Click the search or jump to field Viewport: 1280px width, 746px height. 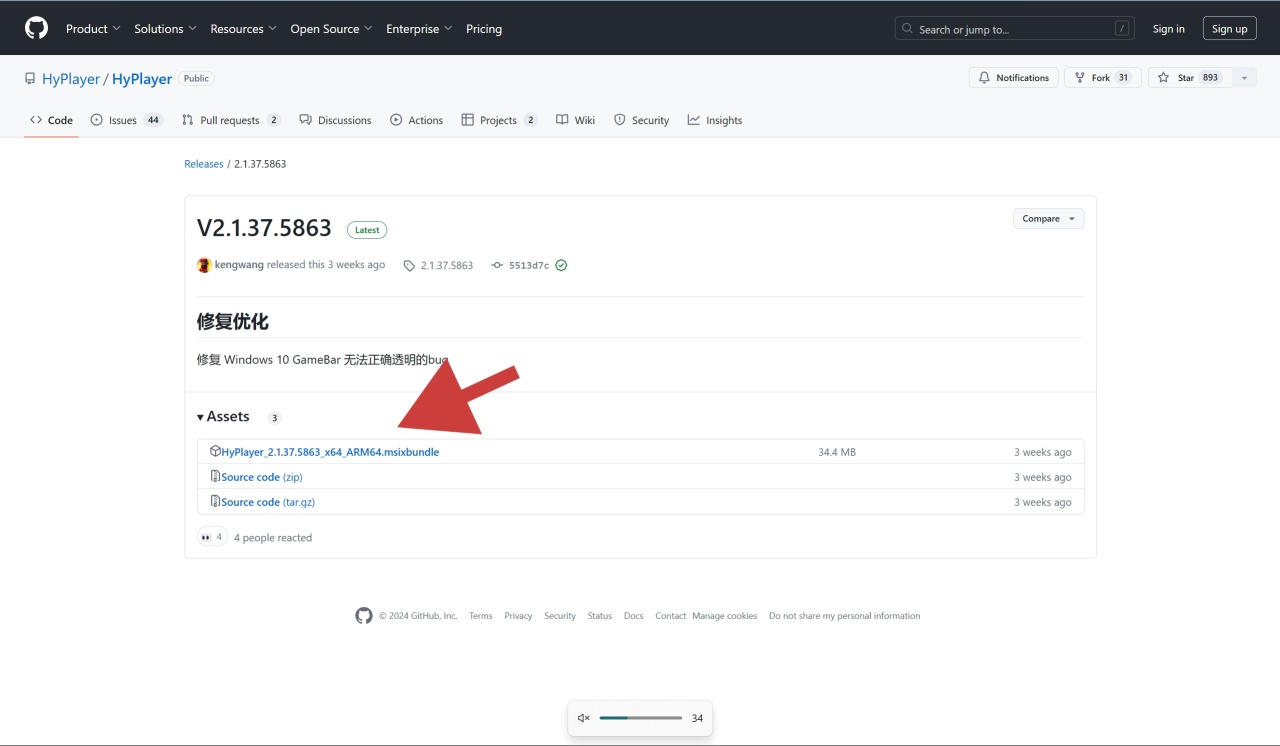click(x=1015, y=29)
